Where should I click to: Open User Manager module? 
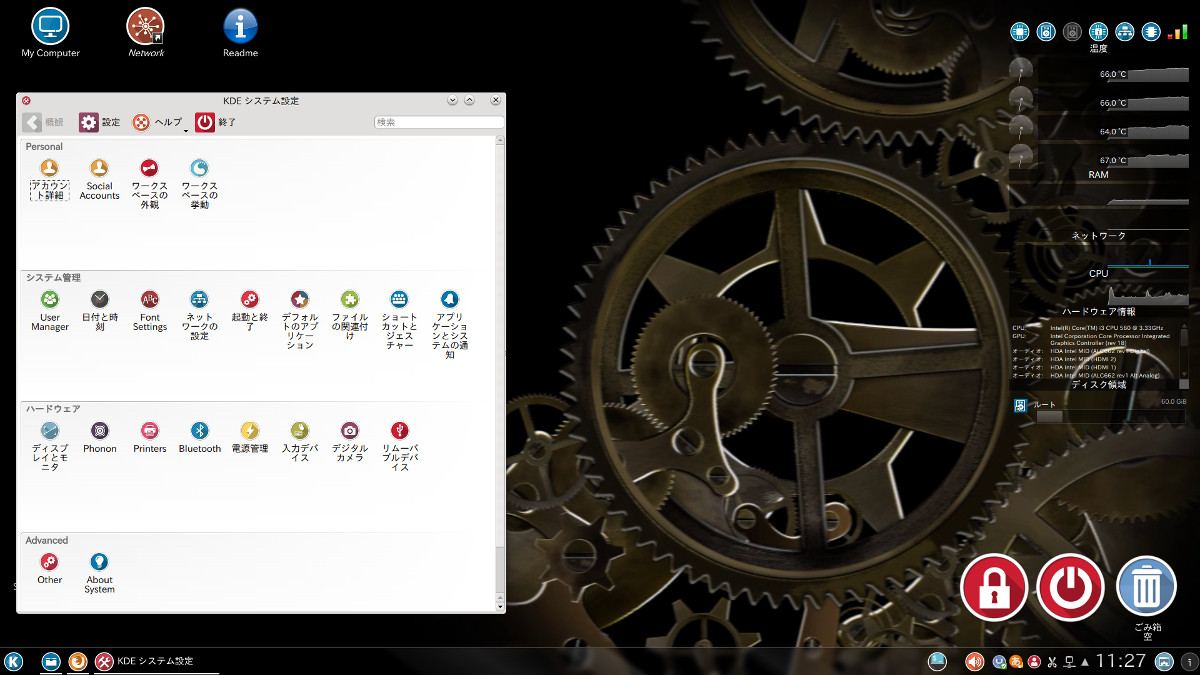tap(49, 311)
